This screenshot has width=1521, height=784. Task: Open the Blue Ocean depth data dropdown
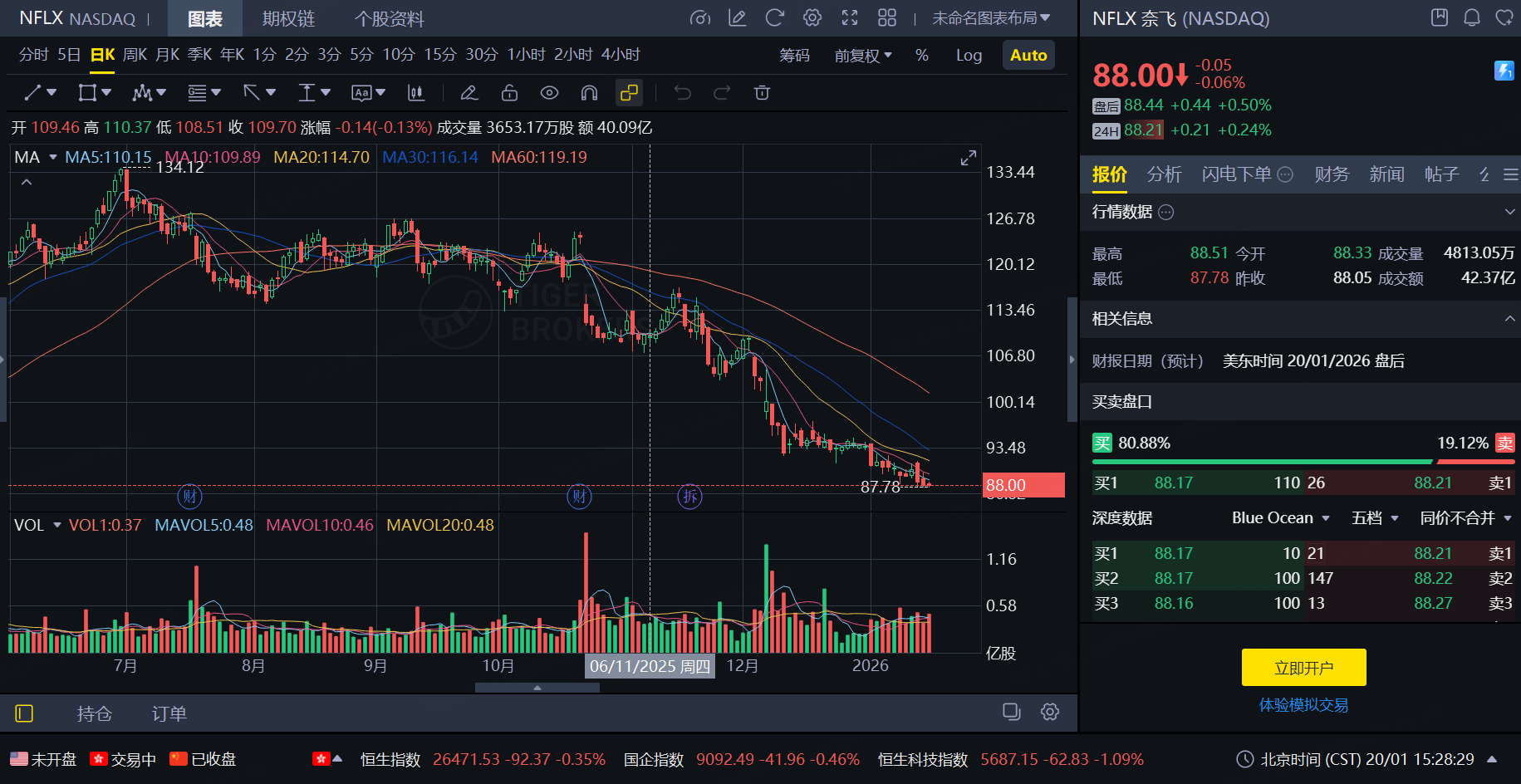point(1281,517)
